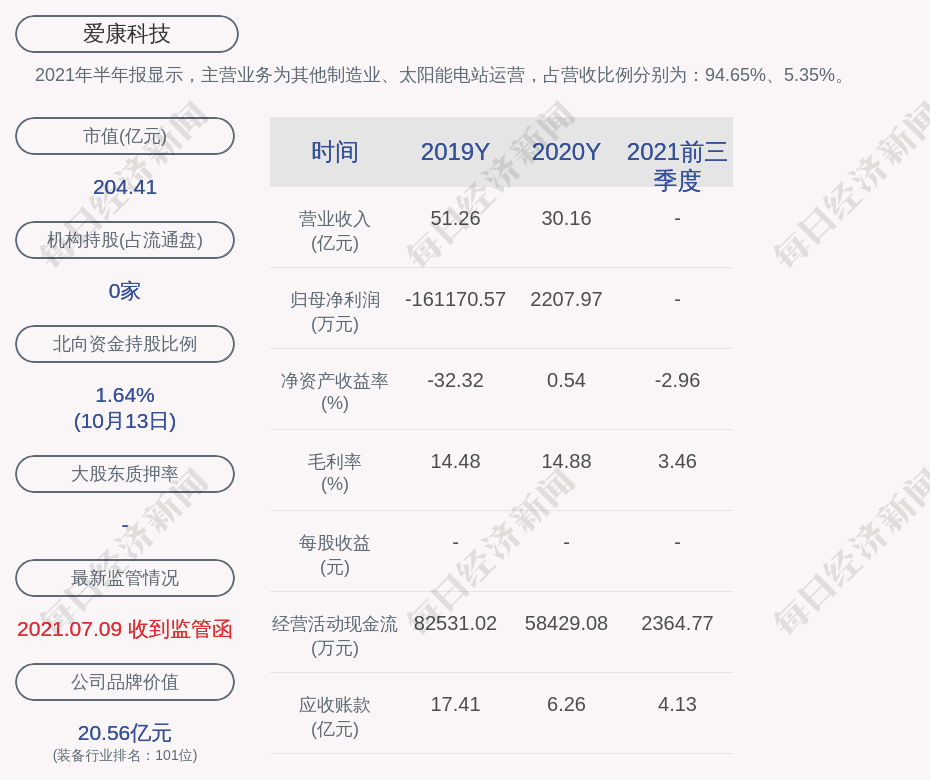Click the red 2021.07.09 收到监管函 notice
The width and height of the screenshot is (930, 780).
coord(125,629)
